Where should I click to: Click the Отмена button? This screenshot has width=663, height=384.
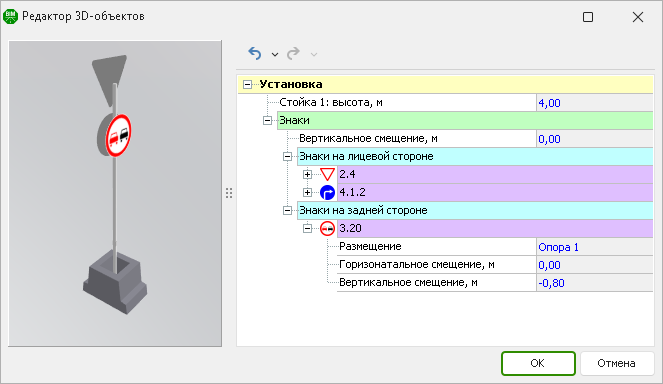(x=616, y=363)
